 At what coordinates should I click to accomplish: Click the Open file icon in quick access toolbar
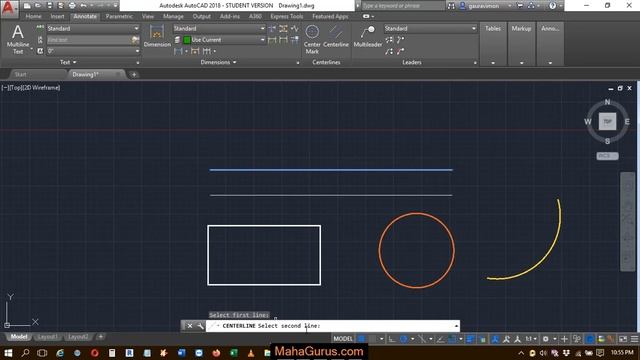click(38, 6)
